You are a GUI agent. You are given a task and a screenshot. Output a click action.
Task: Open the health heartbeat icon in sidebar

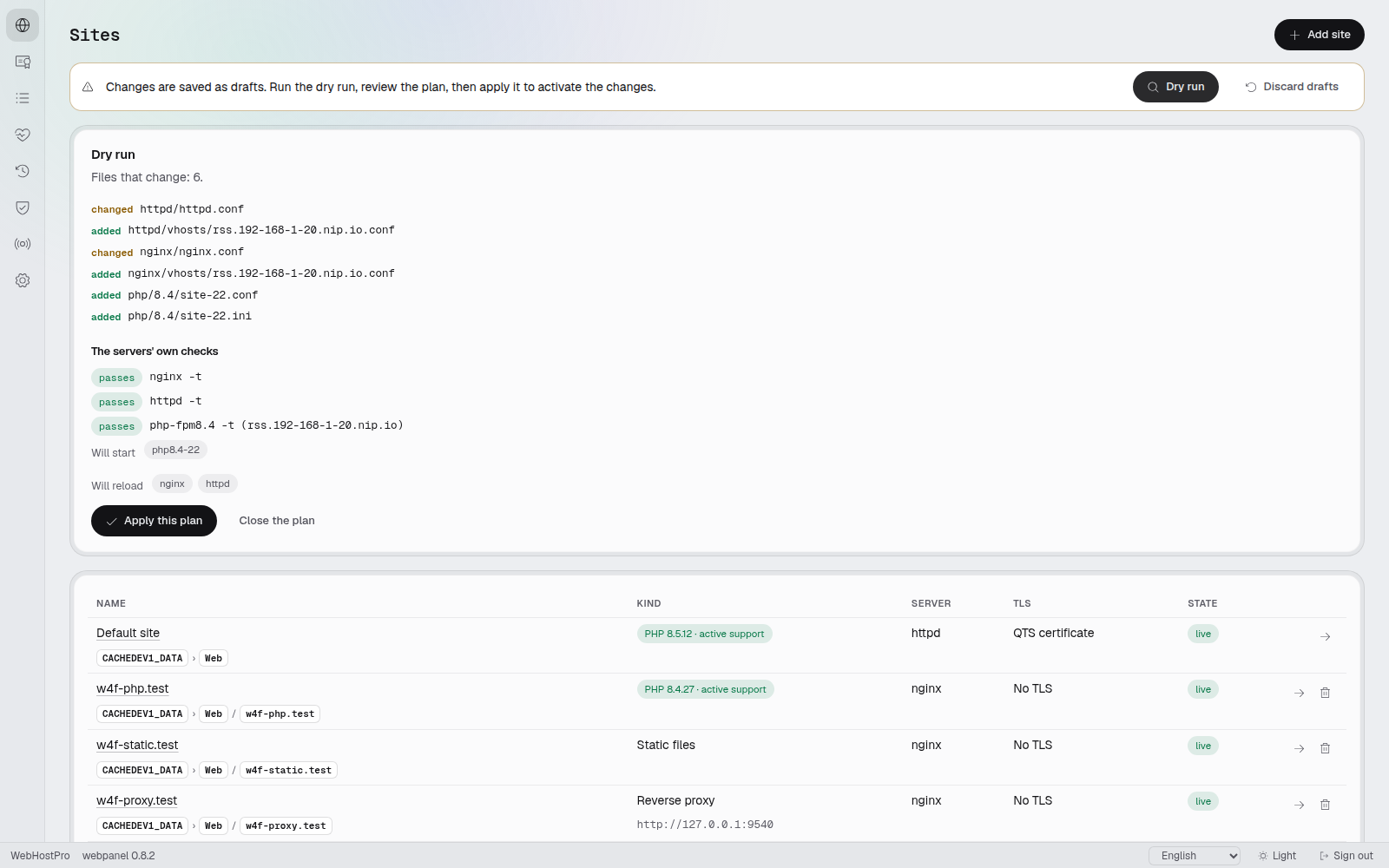click(23, 135)
